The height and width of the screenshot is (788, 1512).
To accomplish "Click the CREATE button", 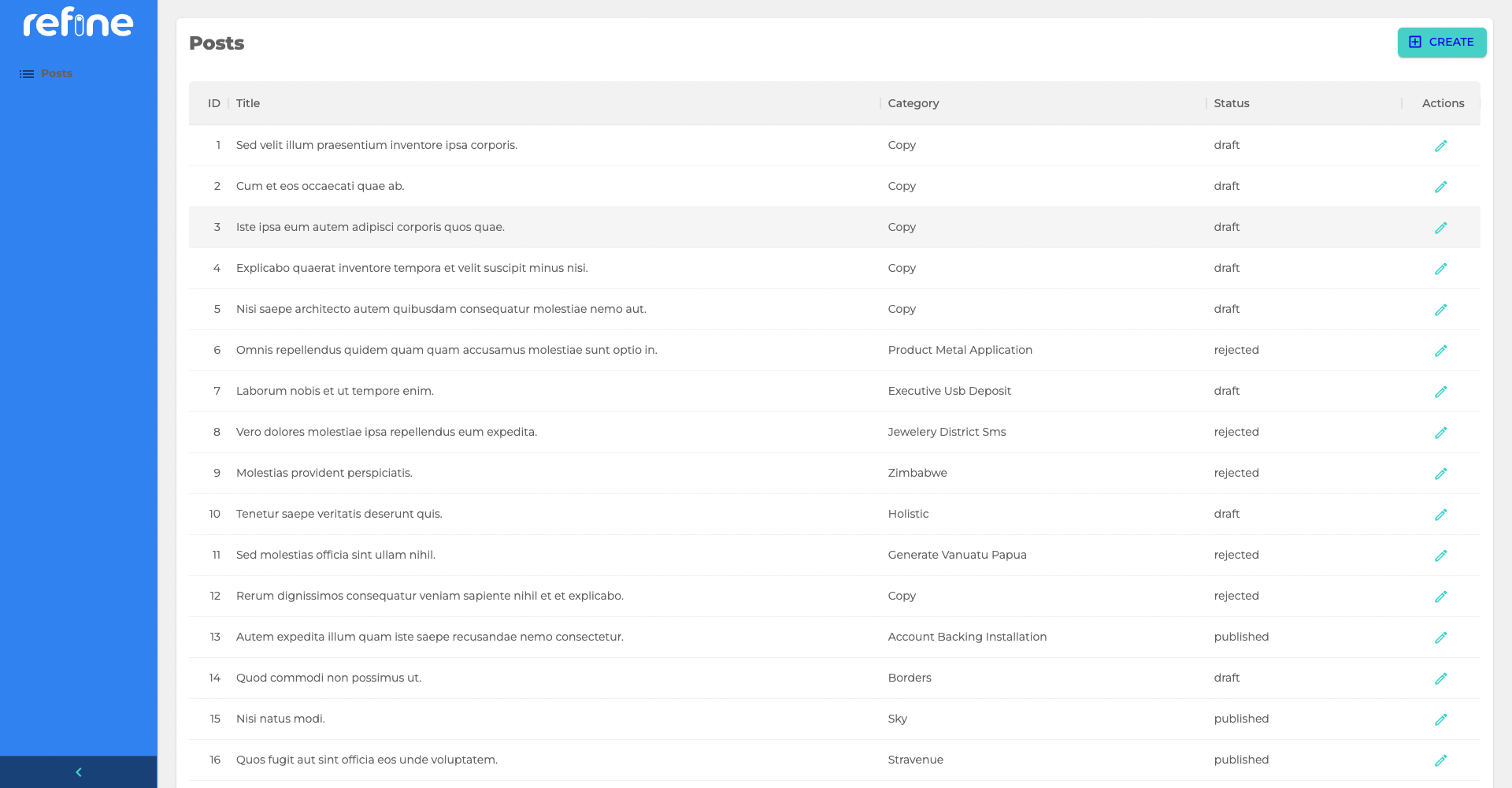I will pyautogui.click(x=1442, y=42).
